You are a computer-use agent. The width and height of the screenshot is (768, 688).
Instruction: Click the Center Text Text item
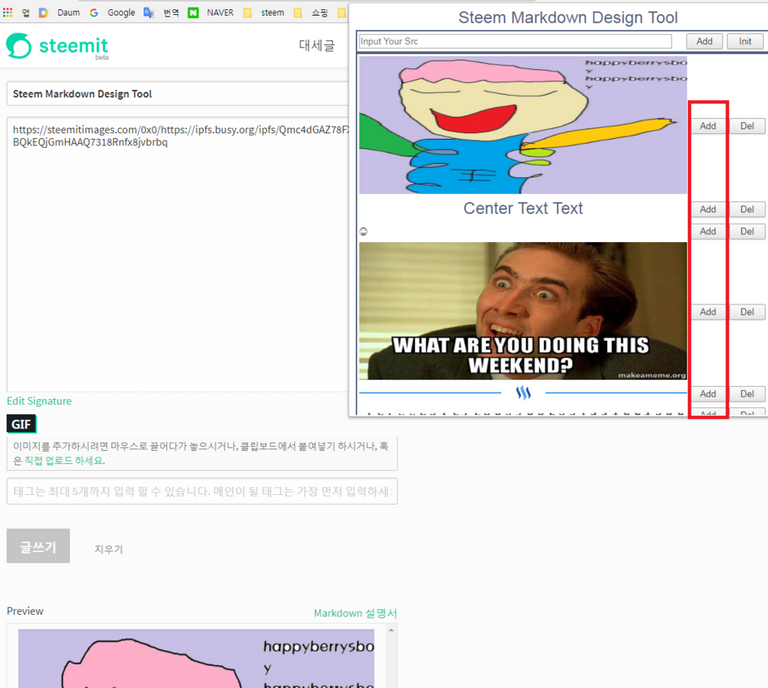pyautogui.click(x=523, y=209)
